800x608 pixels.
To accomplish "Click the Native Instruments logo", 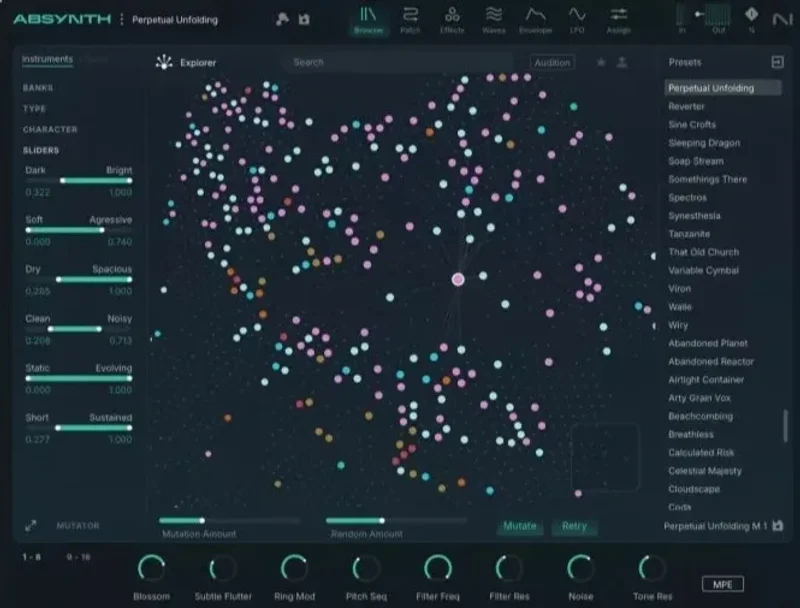I will point(782,19).
